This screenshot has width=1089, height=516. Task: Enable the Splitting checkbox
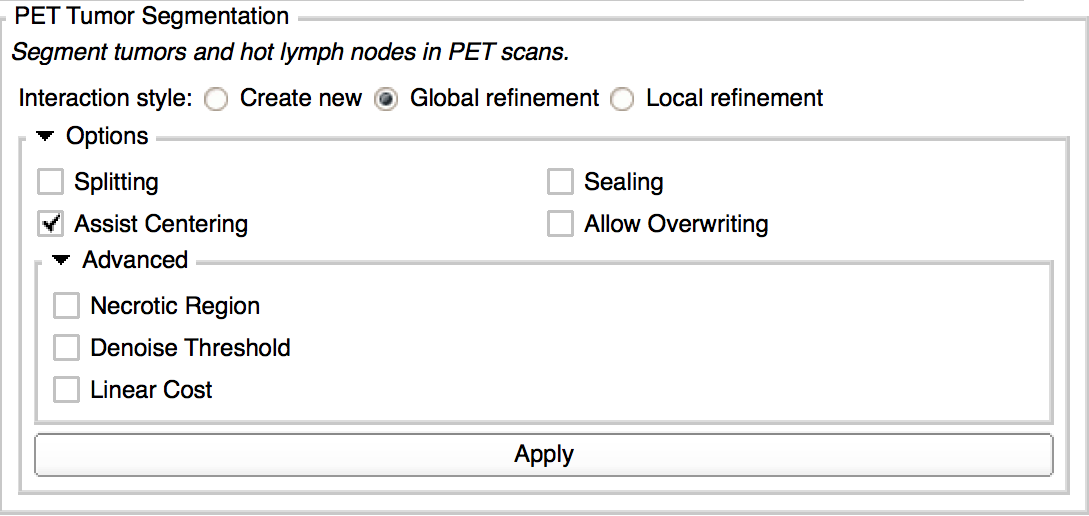pos(50,182)
